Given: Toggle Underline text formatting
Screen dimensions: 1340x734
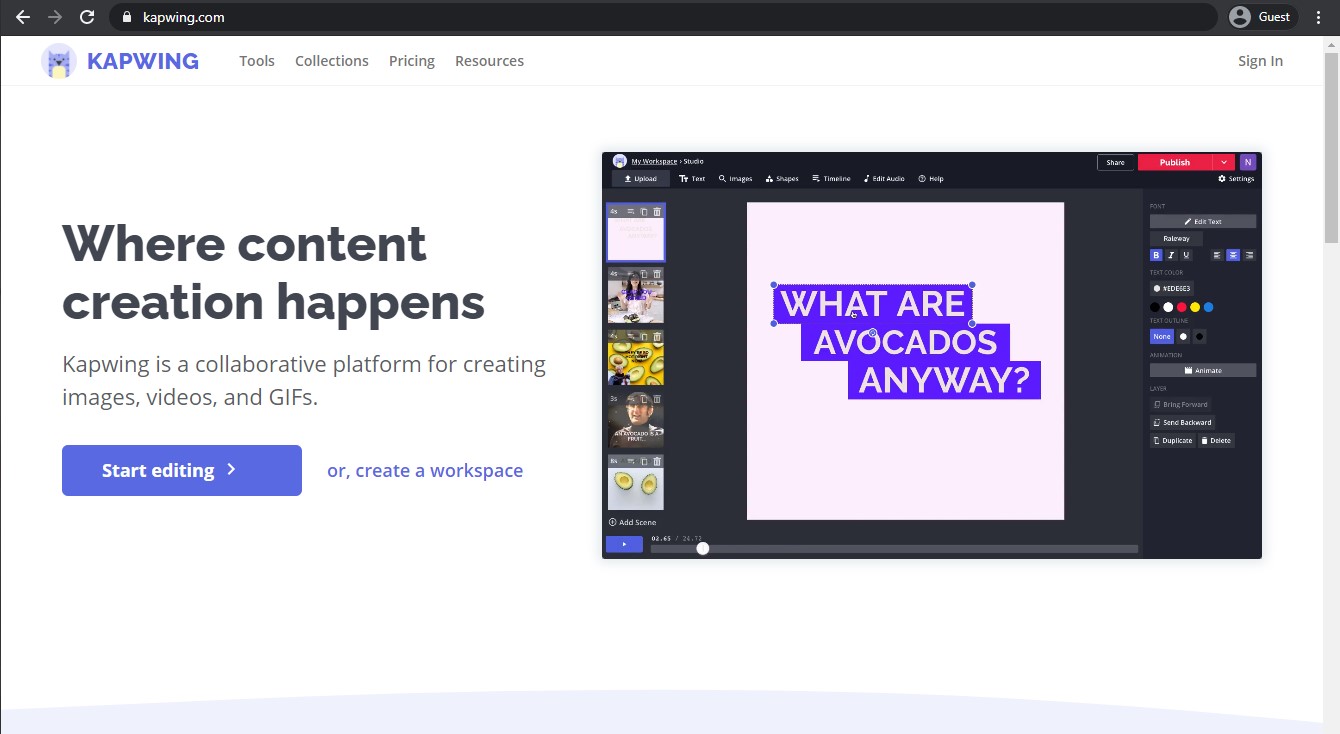Looking at the screenshot, I should point(1186,255).
